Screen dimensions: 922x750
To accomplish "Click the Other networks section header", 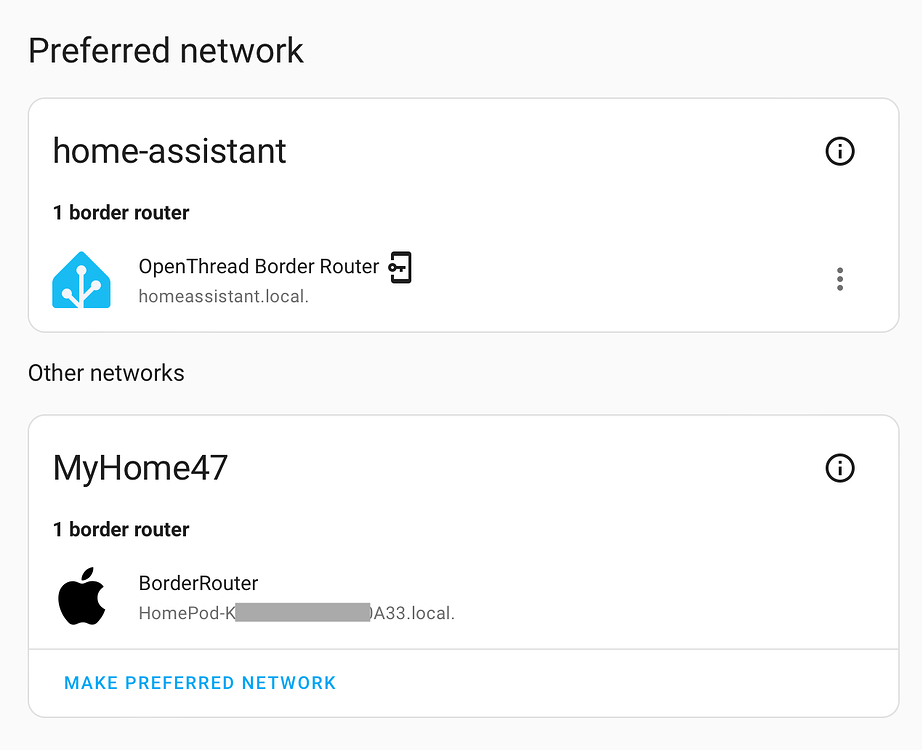I will click(106, 372).
